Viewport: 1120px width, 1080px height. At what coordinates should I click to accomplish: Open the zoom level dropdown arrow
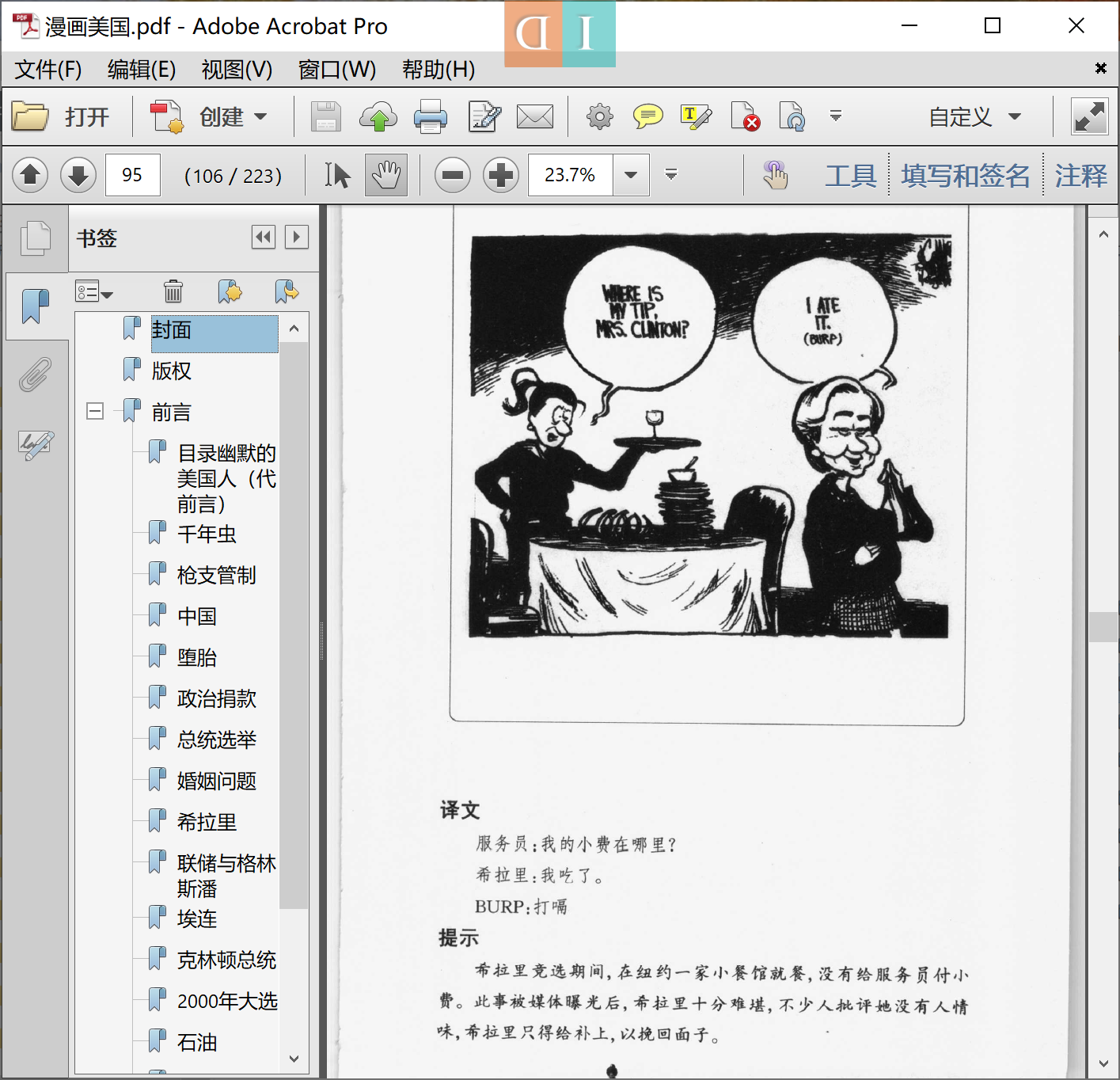(631, 175)
